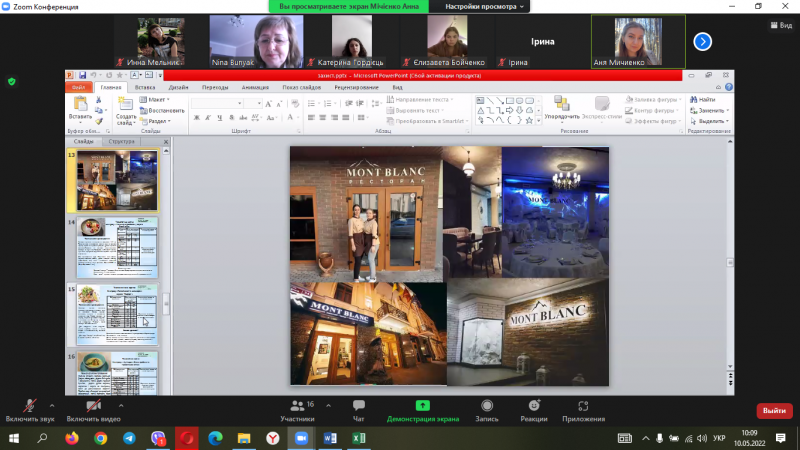The height and width of the screenshot is (450, 800).
Task: Expand audio options arrow next to mute
Action: click(52, 406)
